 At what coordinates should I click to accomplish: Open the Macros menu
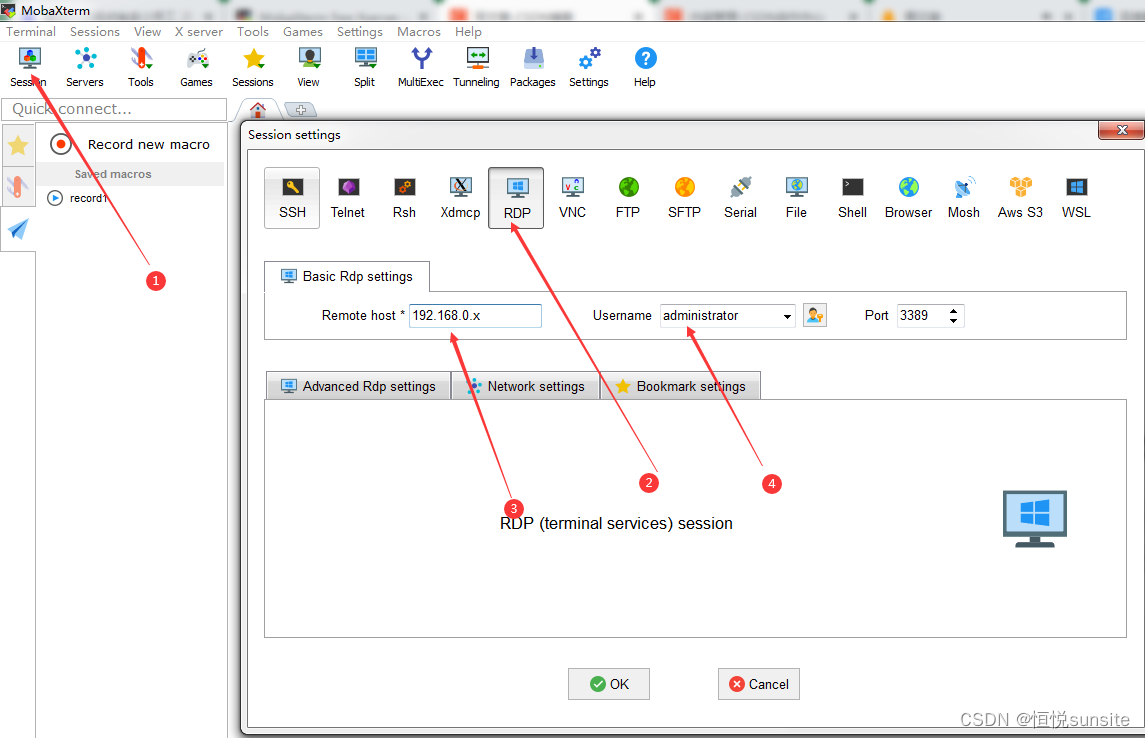point(418,31)
